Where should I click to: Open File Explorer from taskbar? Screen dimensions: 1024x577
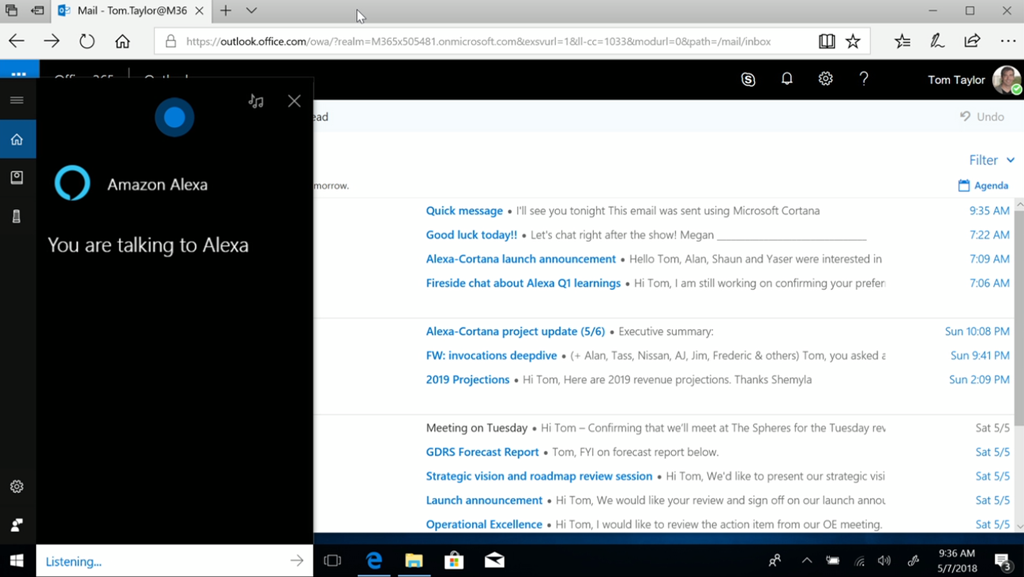point(414,561)
